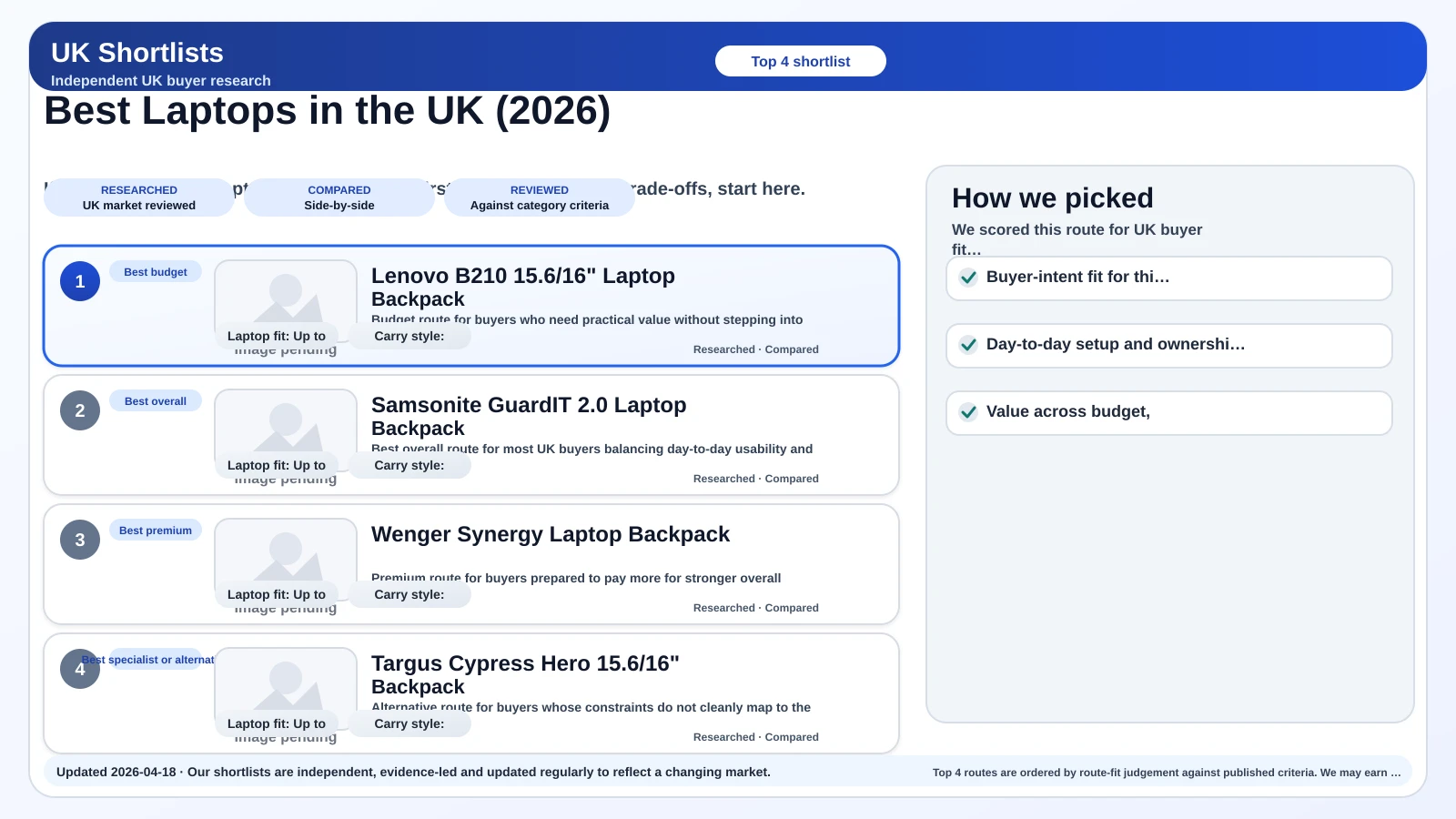This screenshot has width=1456, height=819.
Task: Click the Best overall route description text
Action: (591, 449)
